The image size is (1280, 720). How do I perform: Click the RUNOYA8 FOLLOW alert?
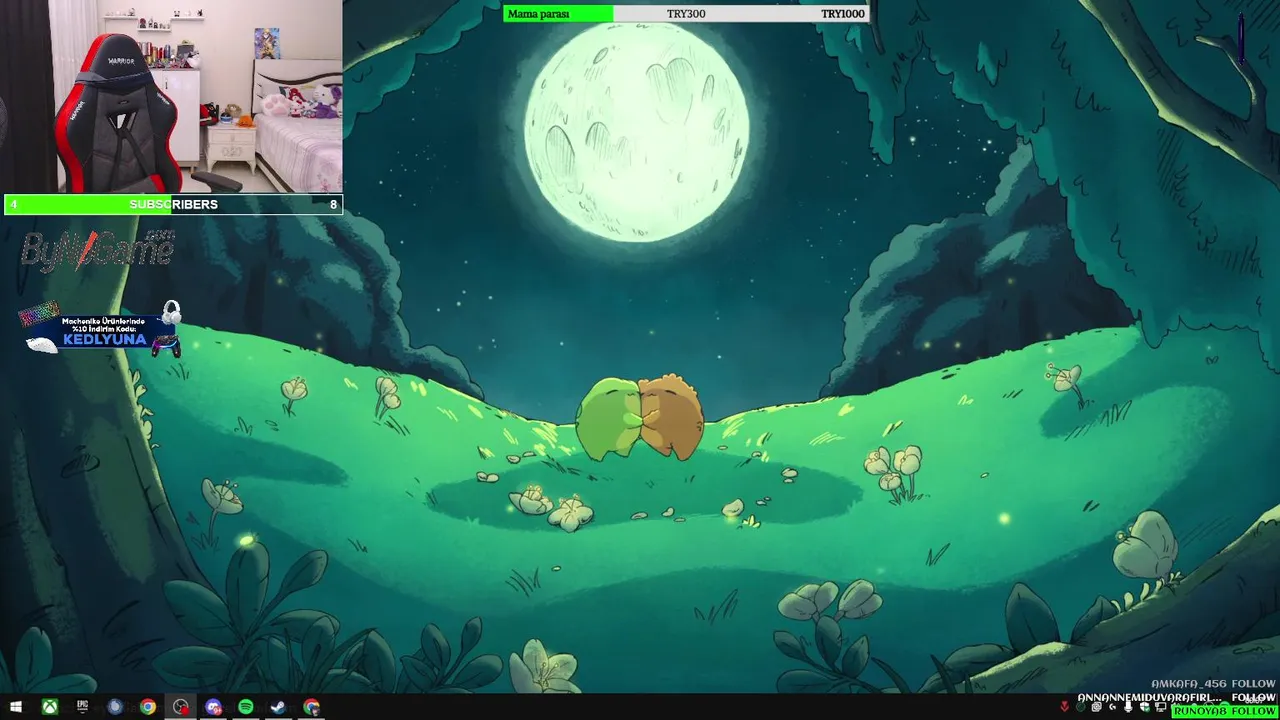pos(1225,711)
